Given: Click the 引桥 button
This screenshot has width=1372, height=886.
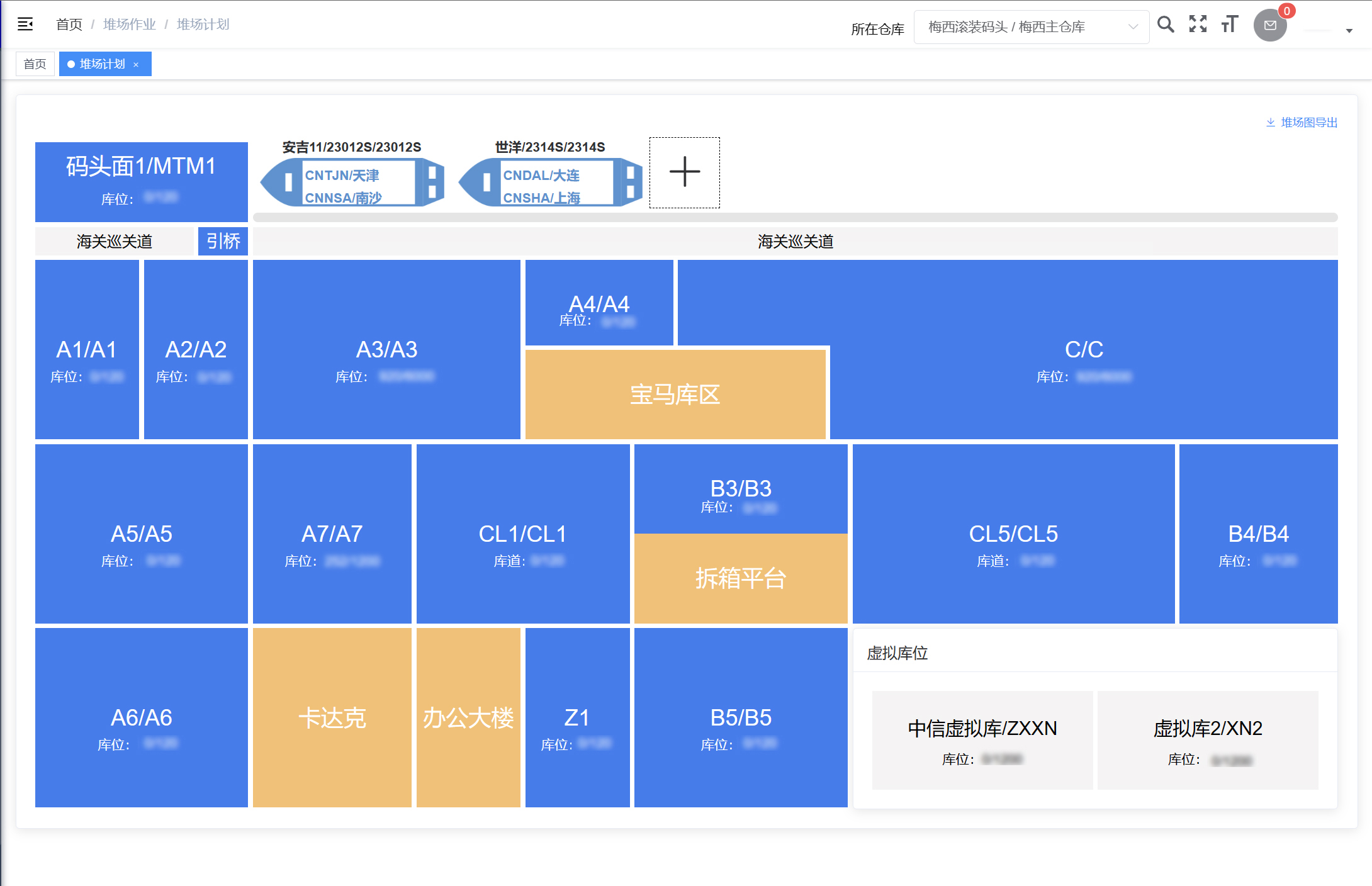Looking at the screenshot, I should tap(223, 242).
